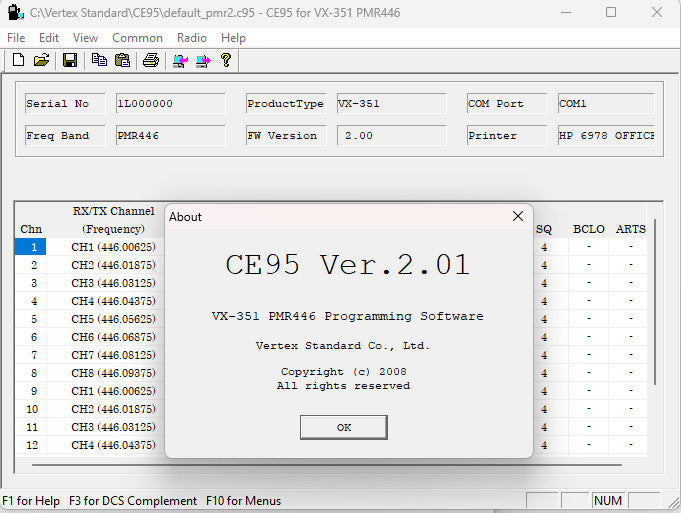681x513 pixels.
Task: Open the Help menu
Action: pyautogui.click(x=233, y=38)
